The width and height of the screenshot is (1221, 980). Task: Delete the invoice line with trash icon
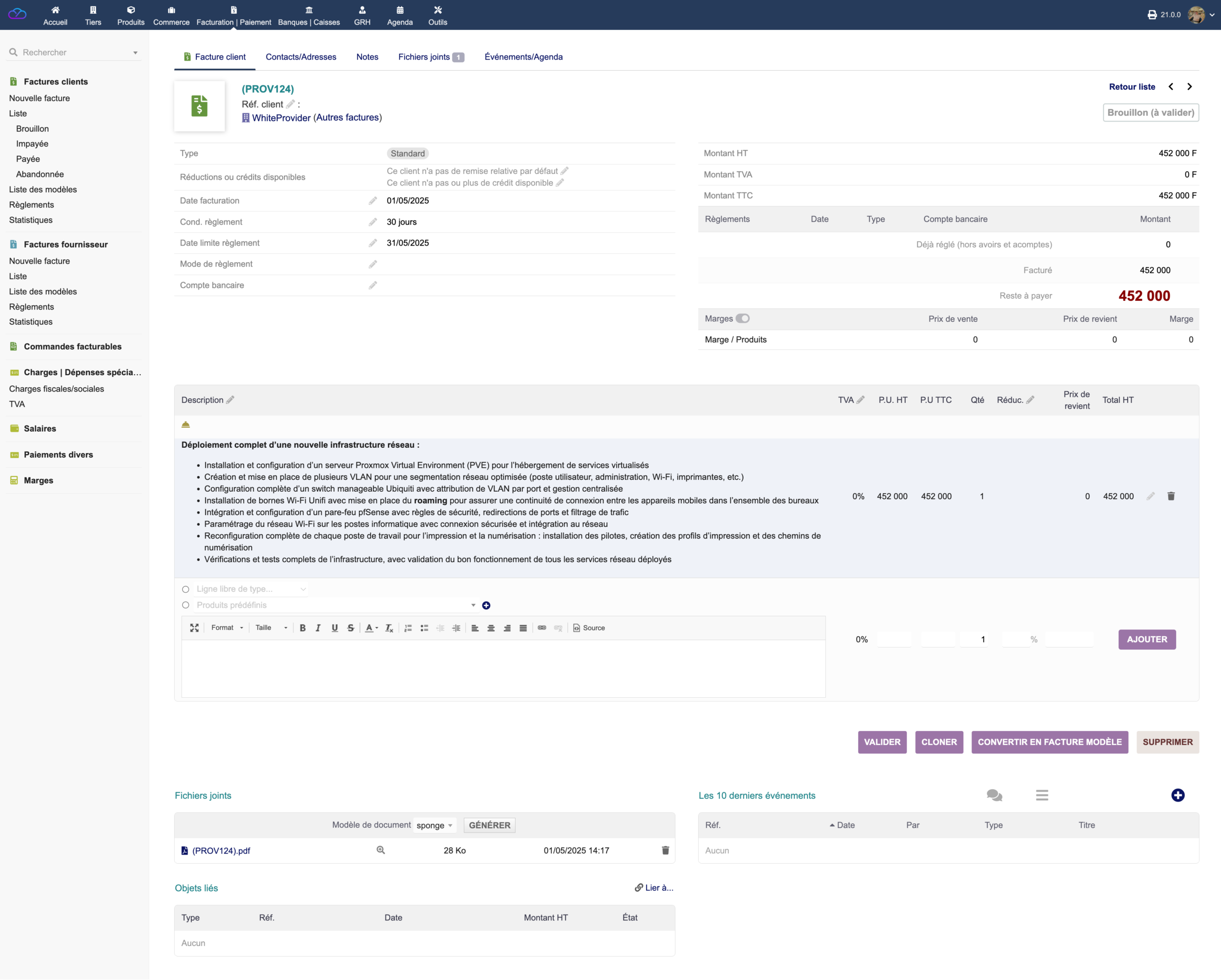click(x=1170, y=496)
